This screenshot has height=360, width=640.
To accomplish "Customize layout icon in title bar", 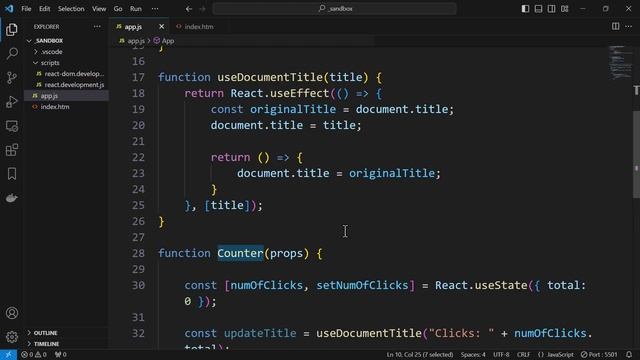I will point(564,9).
